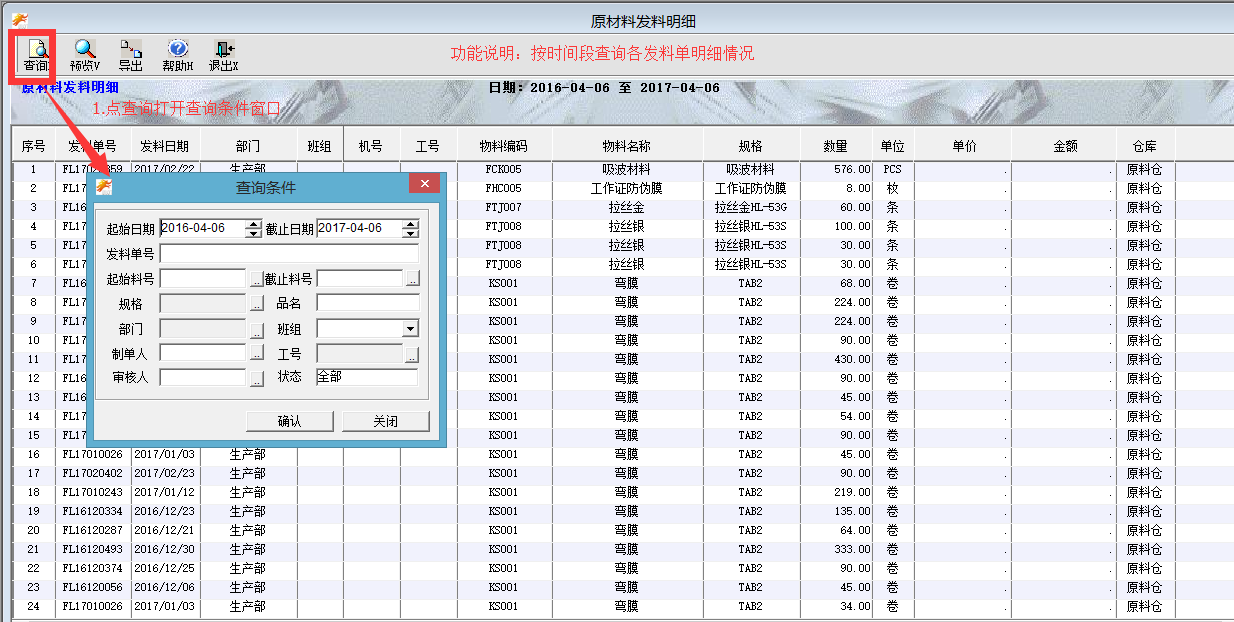Focus the 发料单号 input field
This screenshot has height=622, width=1234.
click(x=289, y=254)
